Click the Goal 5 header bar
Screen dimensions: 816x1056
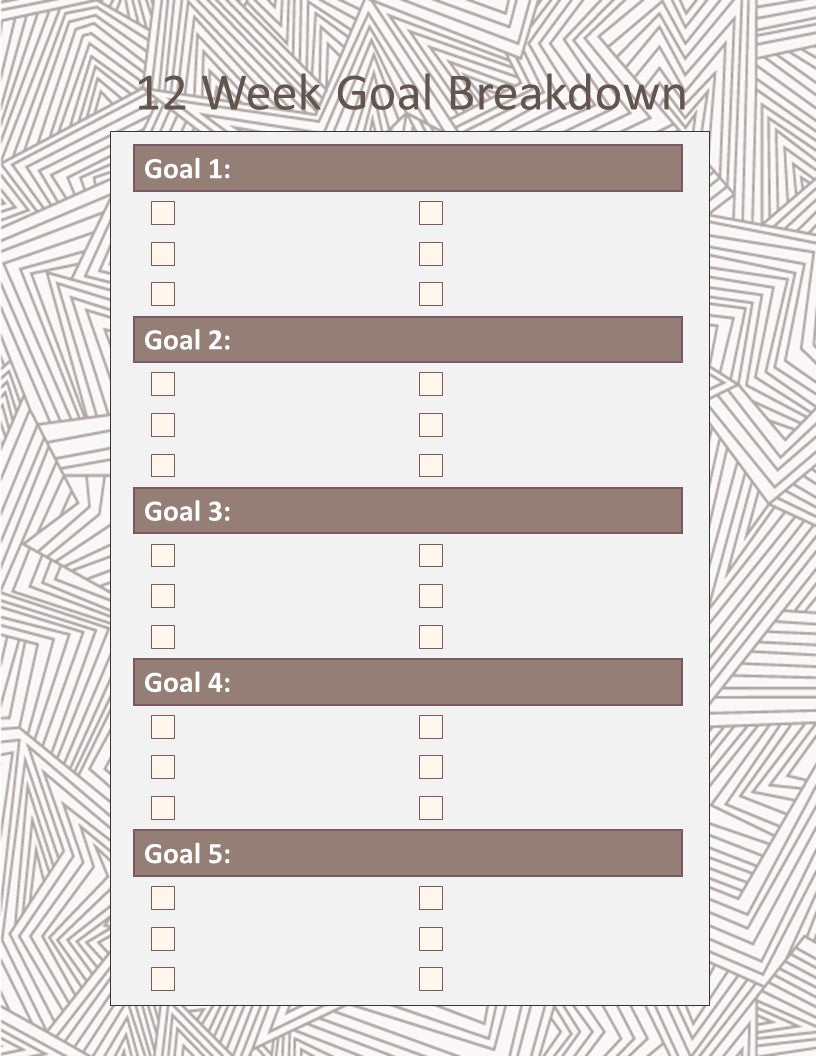pyautogui.click(x=408, y=853)
